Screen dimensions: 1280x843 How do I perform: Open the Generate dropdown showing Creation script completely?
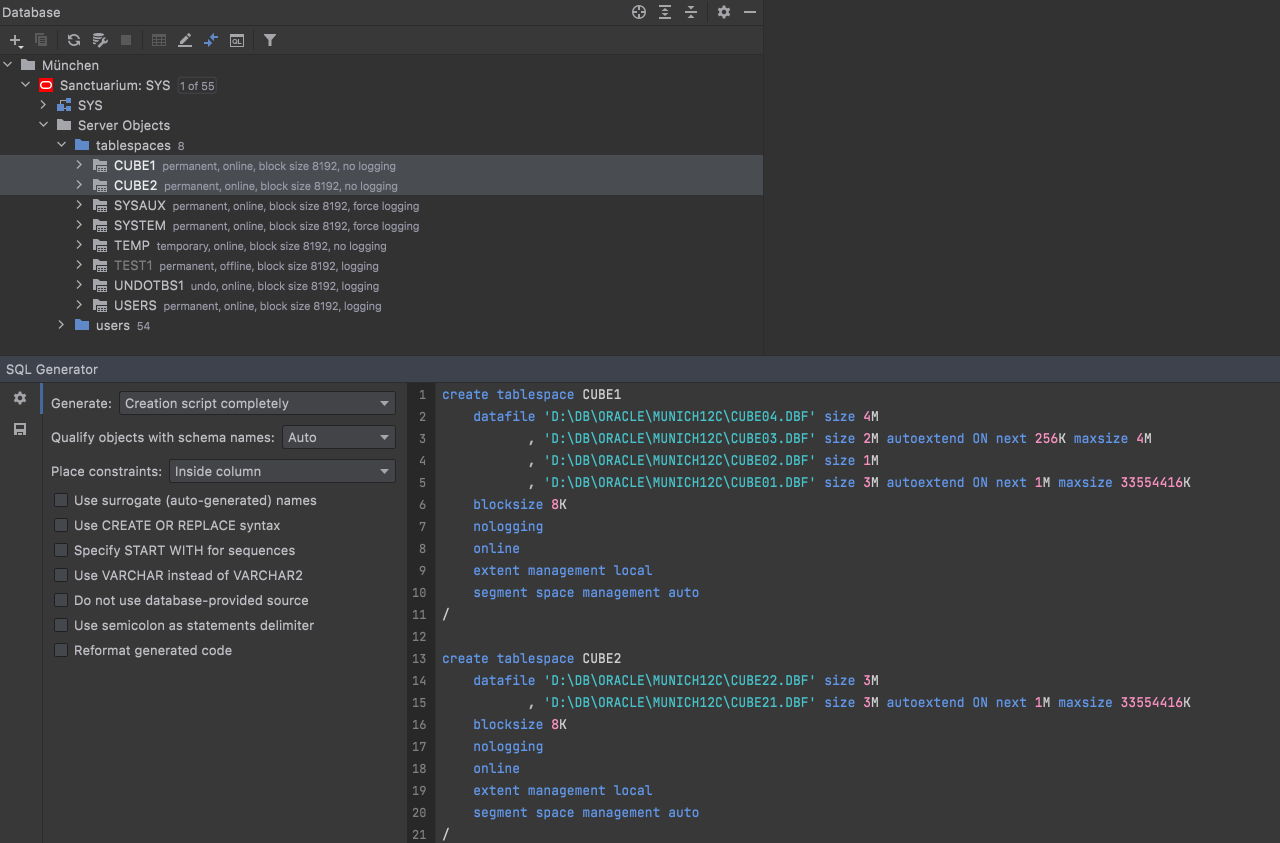[257, 403]
